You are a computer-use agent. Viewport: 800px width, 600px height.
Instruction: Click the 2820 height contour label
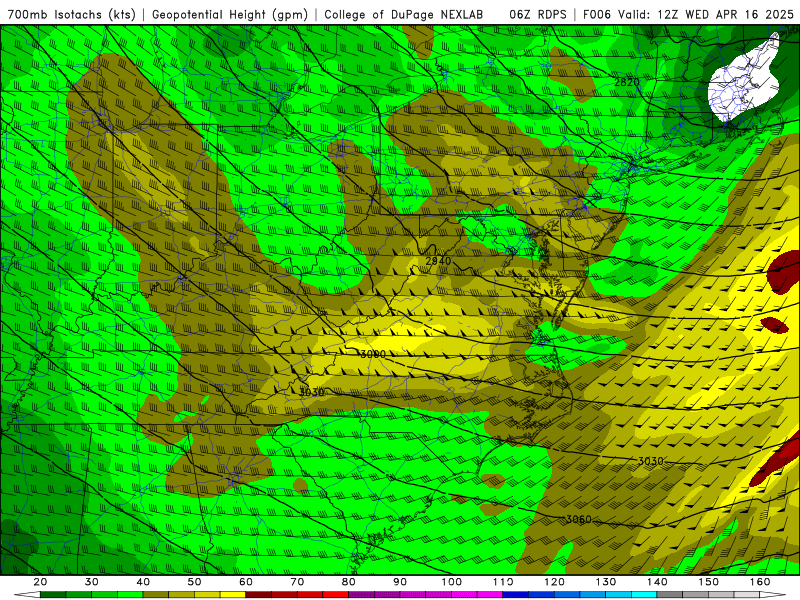pyautogui.click(x=627, y=82)
